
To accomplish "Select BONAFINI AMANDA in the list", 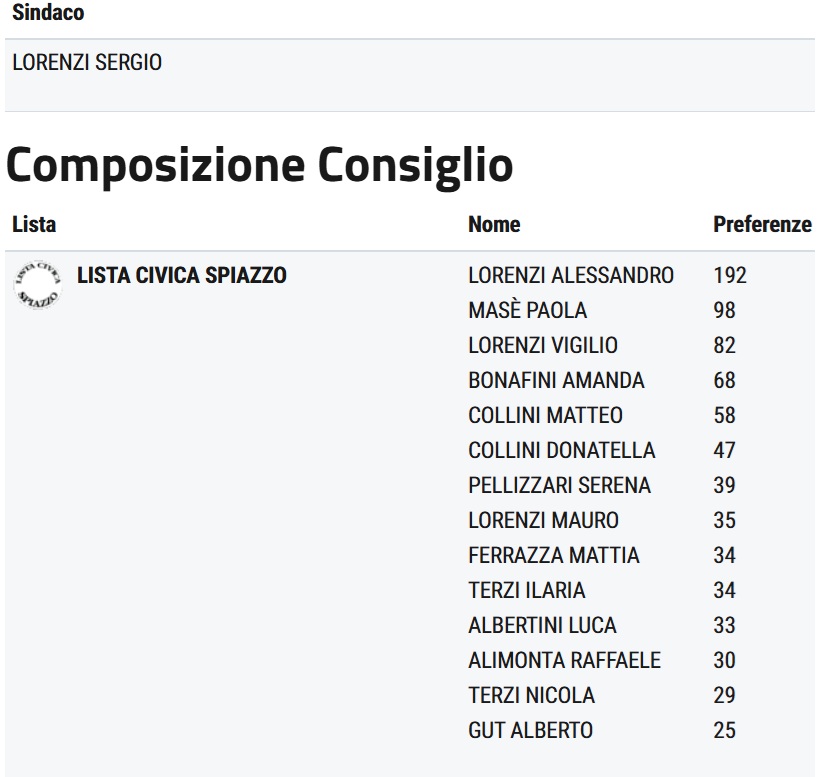I will 556,380.
